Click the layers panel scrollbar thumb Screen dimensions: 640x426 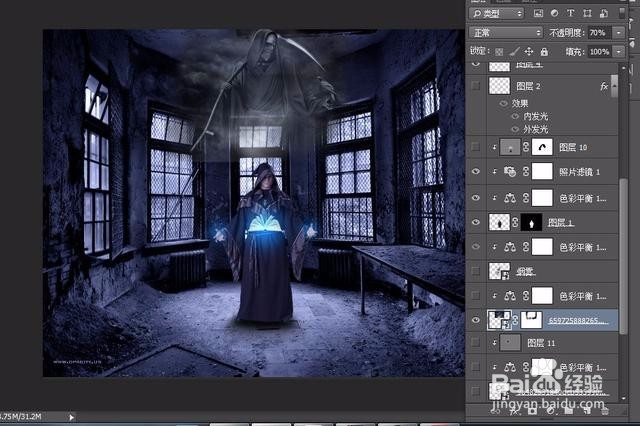[x=623, y=256]
